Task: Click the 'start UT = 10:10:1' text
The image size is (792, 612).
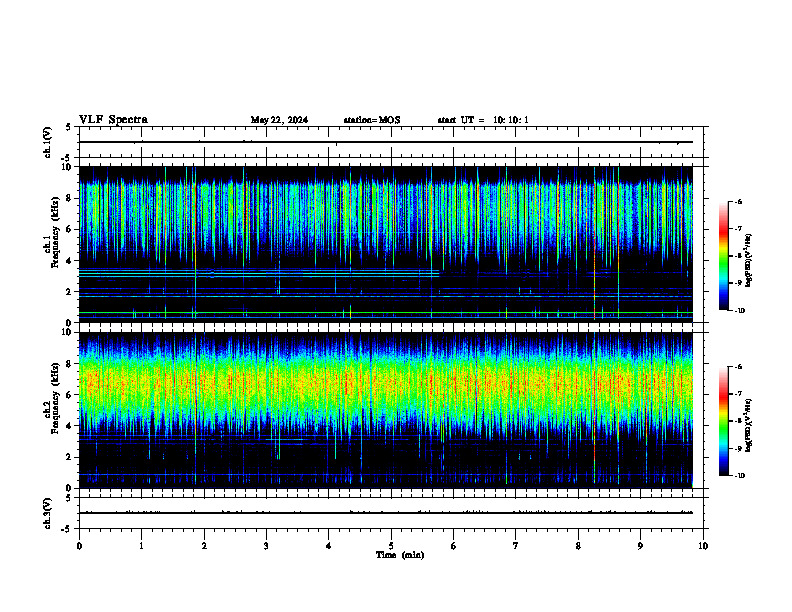Action: (483, 120)
